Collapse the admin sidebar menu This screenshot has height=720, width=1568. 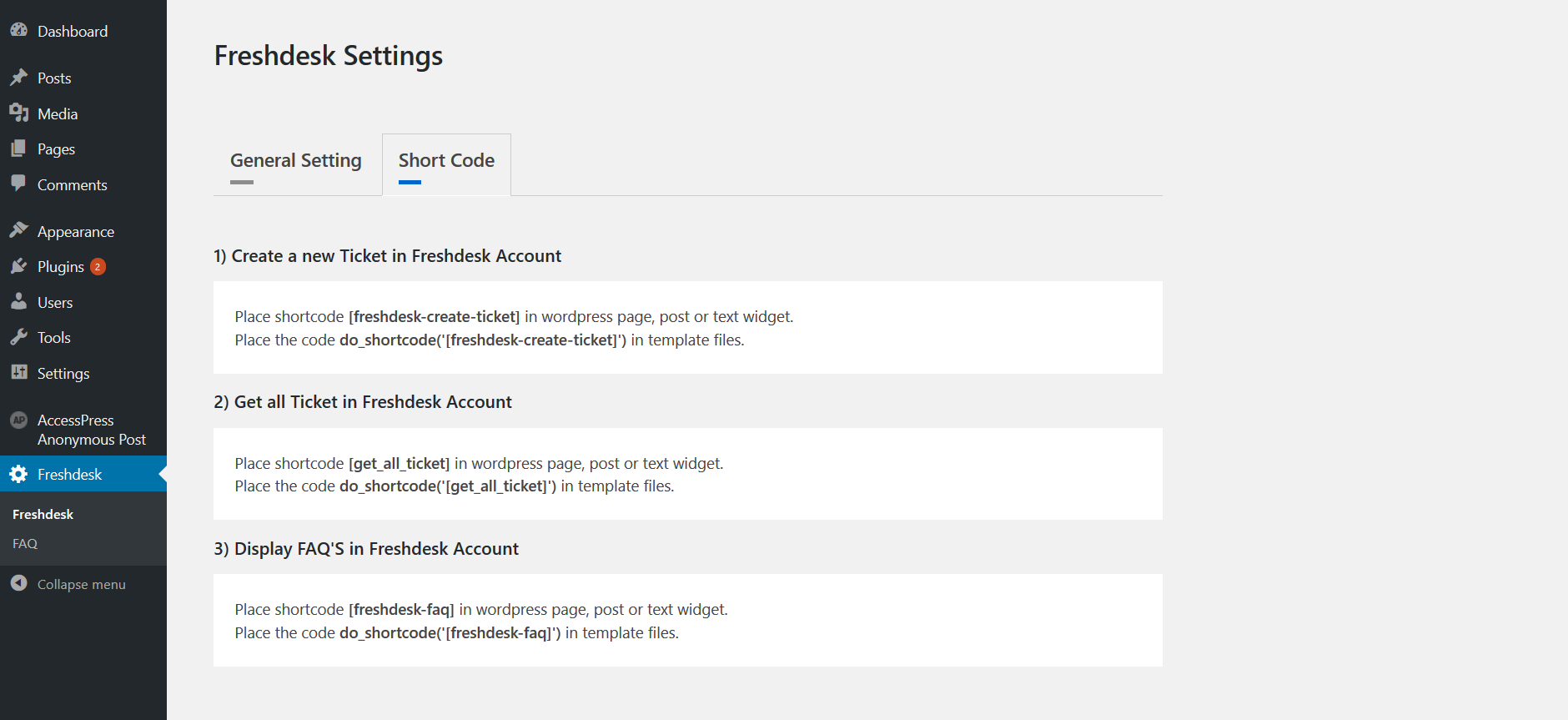tap(81, 584)
